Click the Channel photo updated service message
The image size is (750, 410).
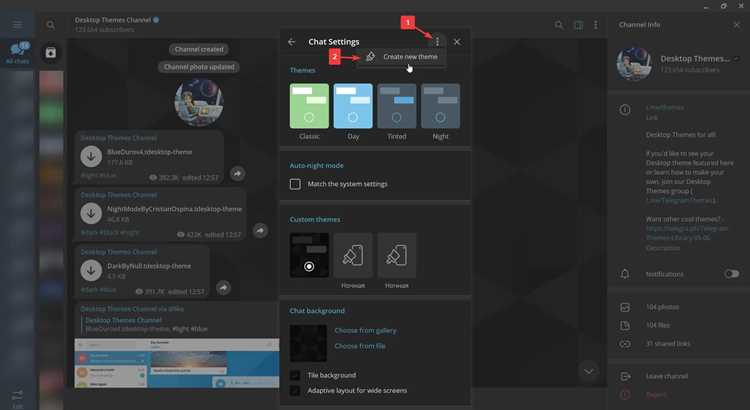tap(199, 67)
